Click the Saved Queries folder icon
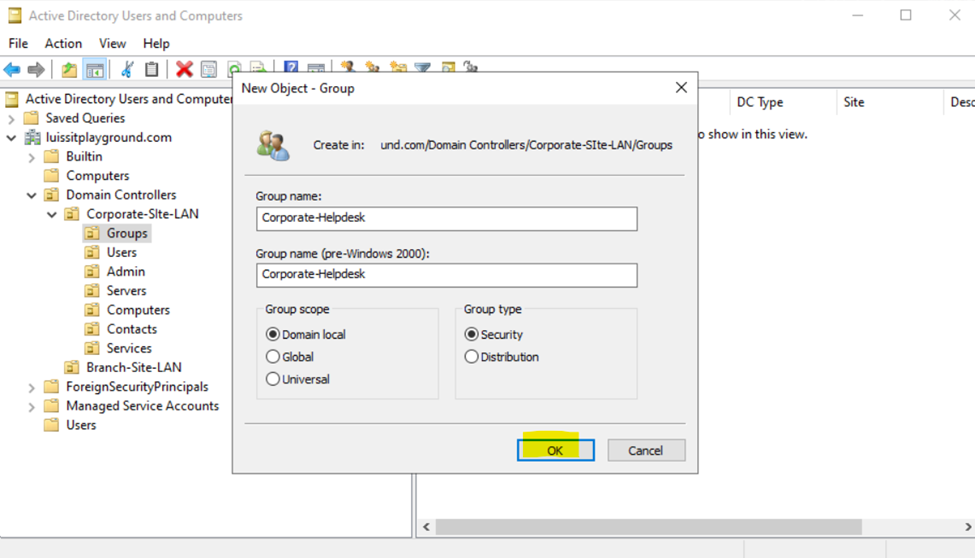The image size is (975, 558). 31,118
